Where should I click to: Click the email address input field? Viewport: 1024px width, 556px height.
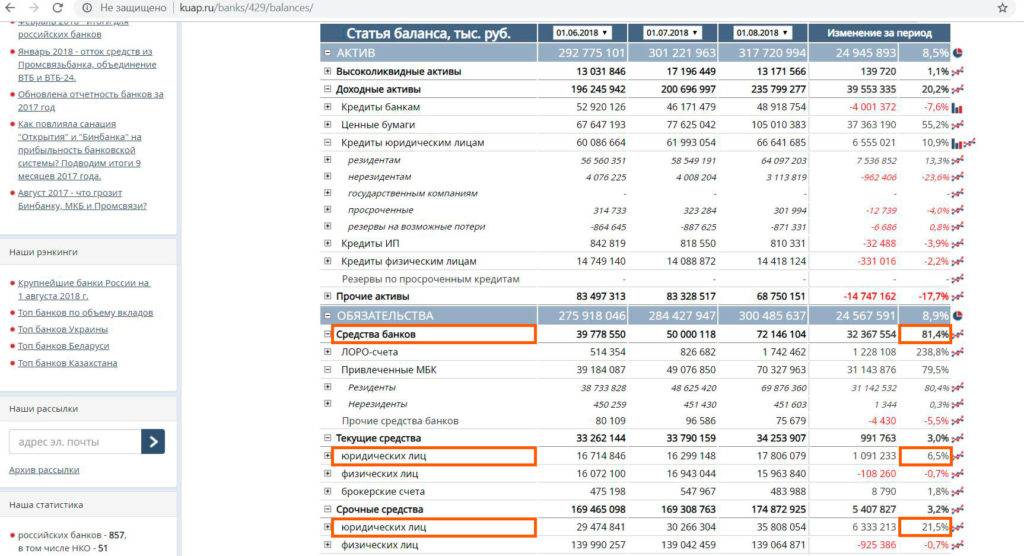coord(74,441)
